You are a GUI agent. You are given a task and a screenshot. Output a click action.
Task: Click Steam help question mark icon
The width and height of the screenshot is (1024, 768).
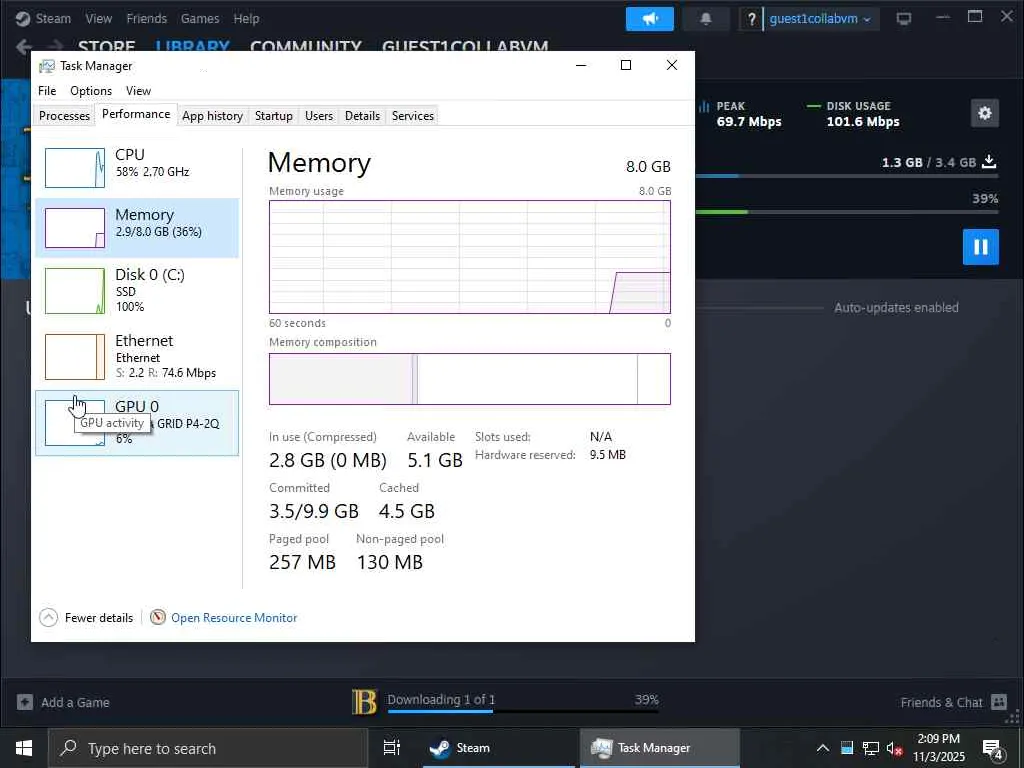tap(751, 19)
